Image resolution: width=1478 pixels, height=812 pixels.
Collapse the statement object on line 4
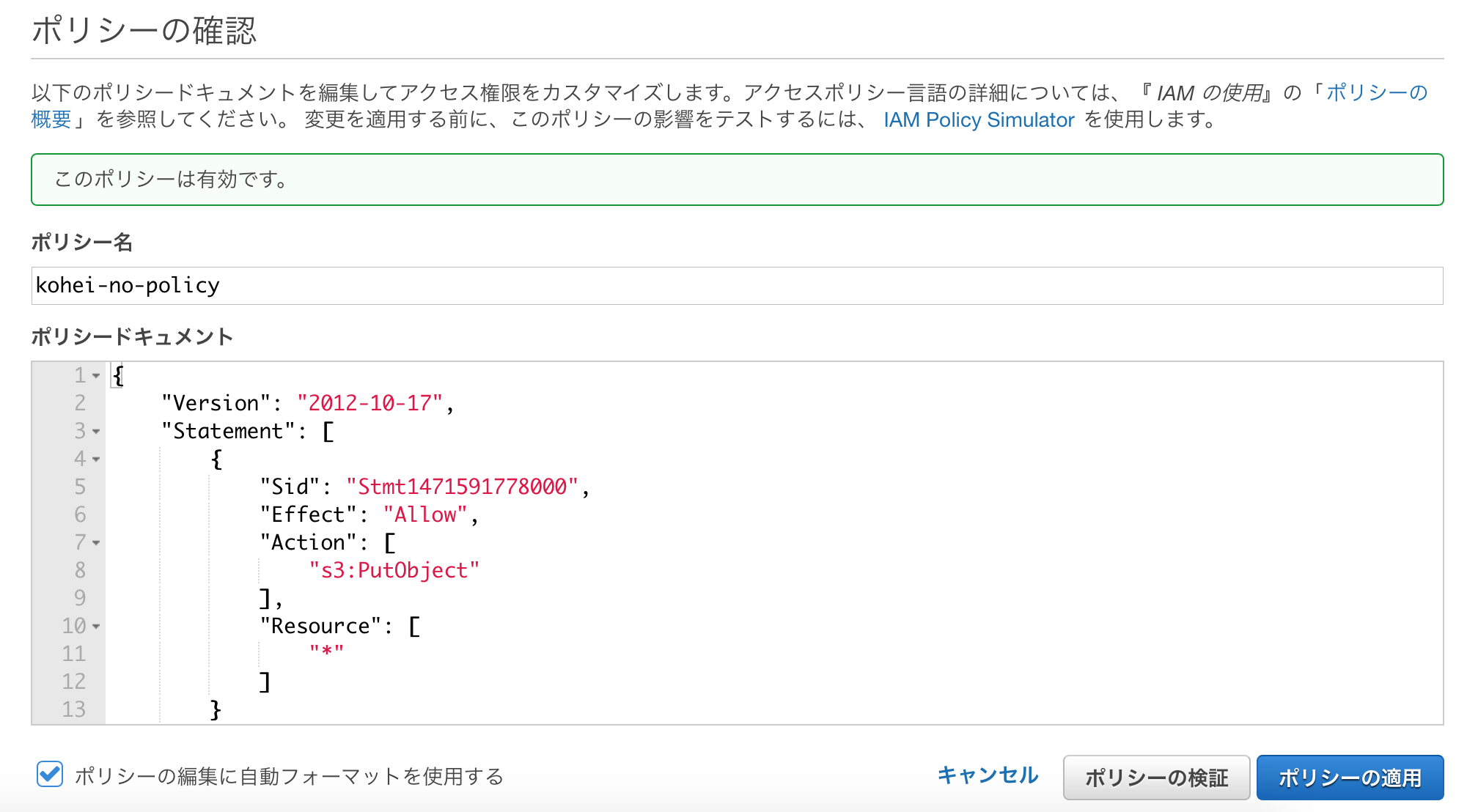click(96, 459)
